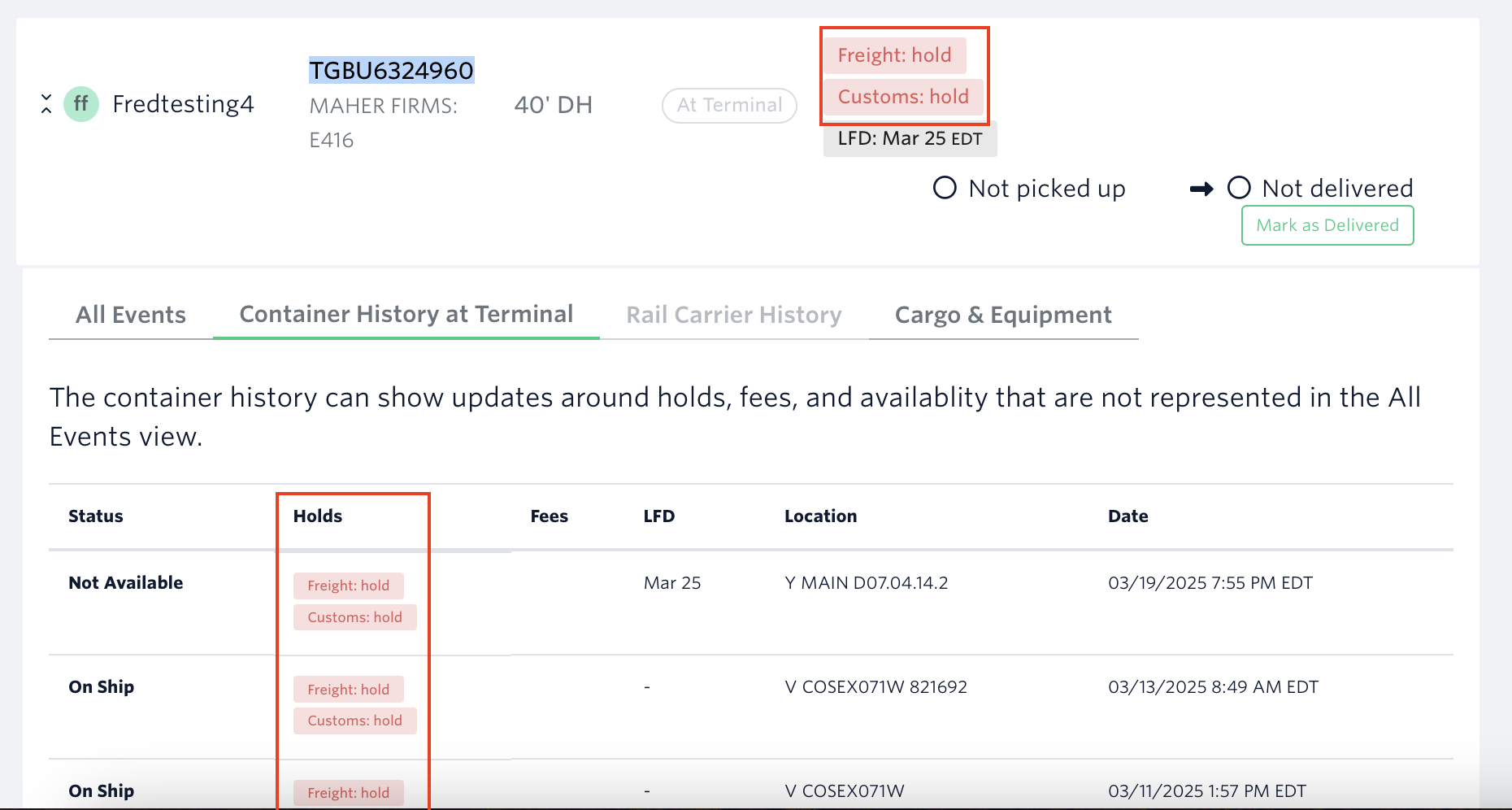
Task: Open the Container History at Terminal tab
Action: (x=406, y=314)
